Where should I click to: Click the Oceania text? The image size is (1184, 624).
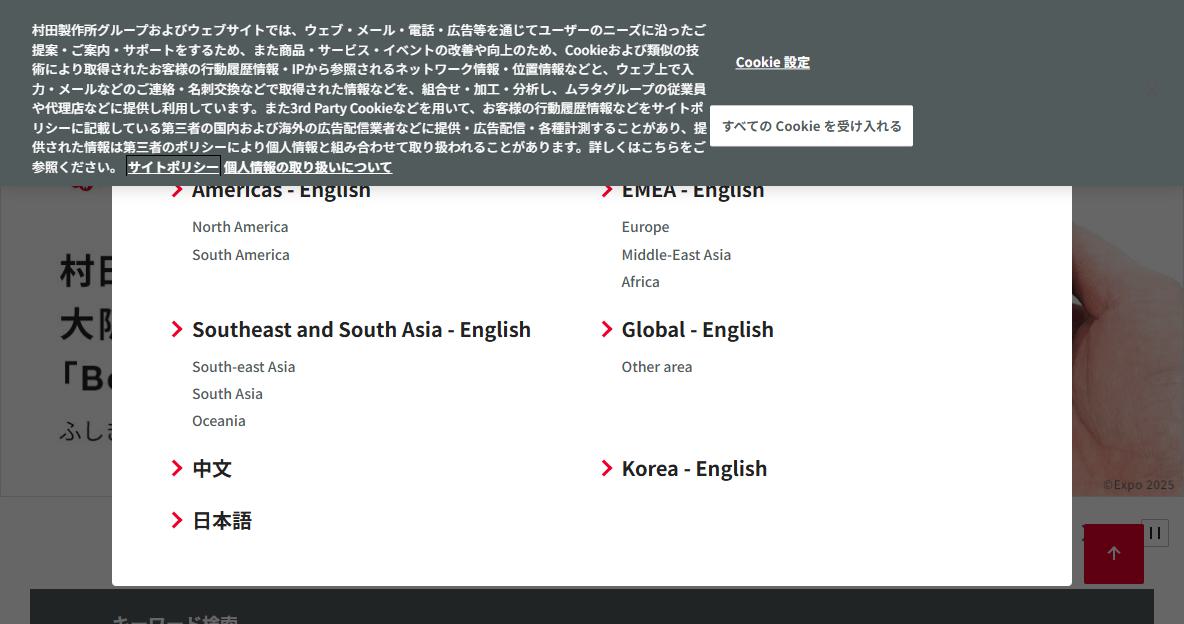click(218, 421)
